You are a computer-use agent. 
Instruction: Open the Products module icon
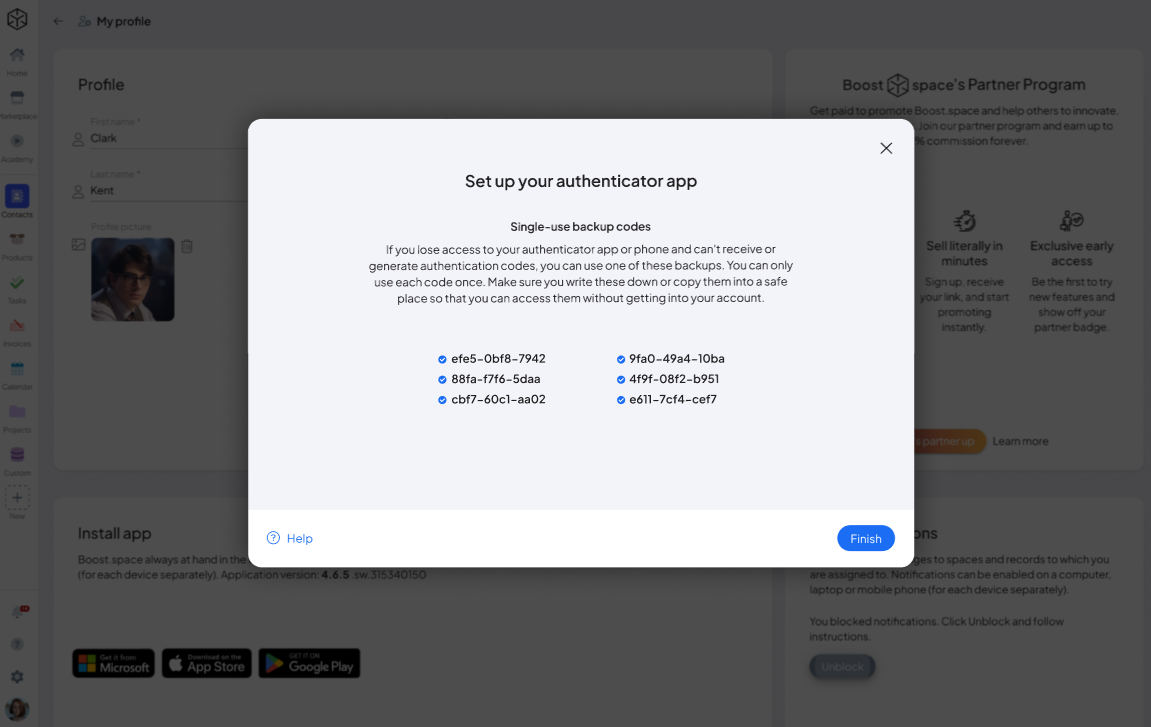pyautogui.click(x=17, y=239)
